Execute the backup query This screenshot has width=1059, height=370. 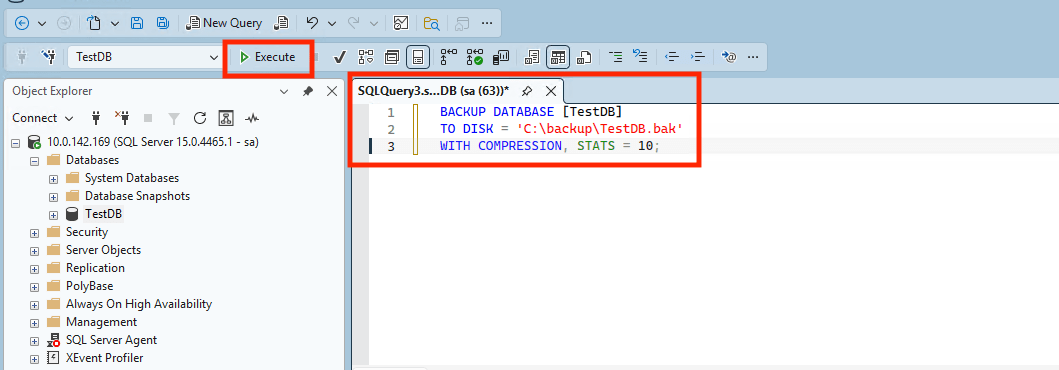[x=268, y=57]
